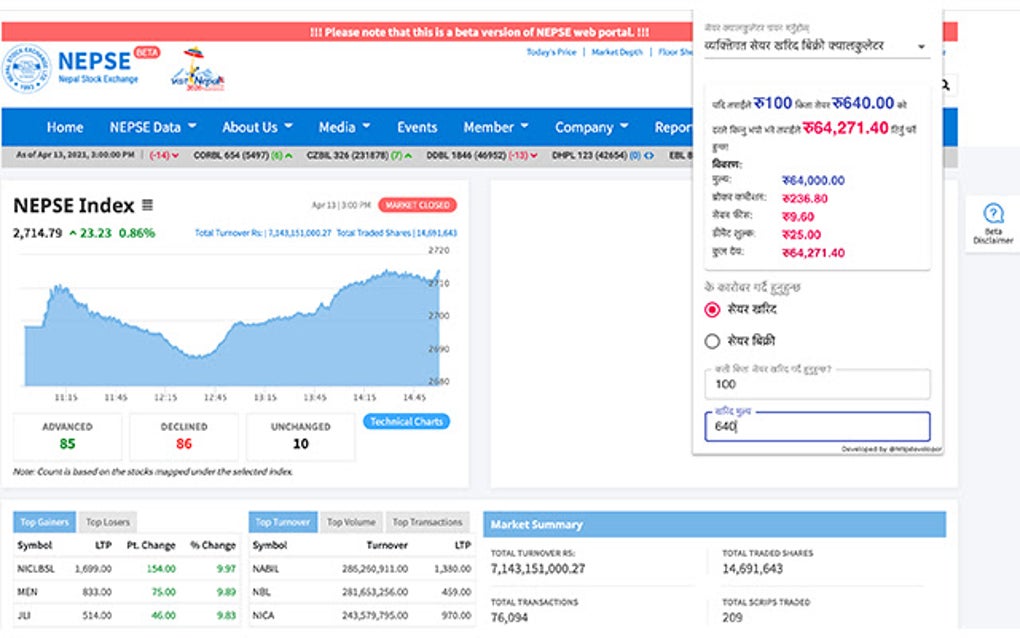Click the total scrips traded value 209
Image resolution: width=1020 pixels, height=638 pixels.
click(x=732, y=617)
